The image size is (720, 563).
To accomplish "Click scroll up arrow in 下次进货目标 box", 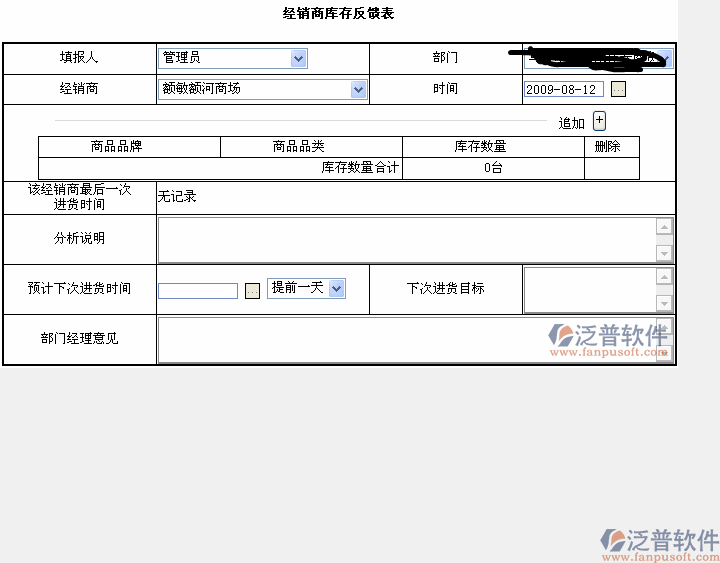I will [x=664, y=277].
